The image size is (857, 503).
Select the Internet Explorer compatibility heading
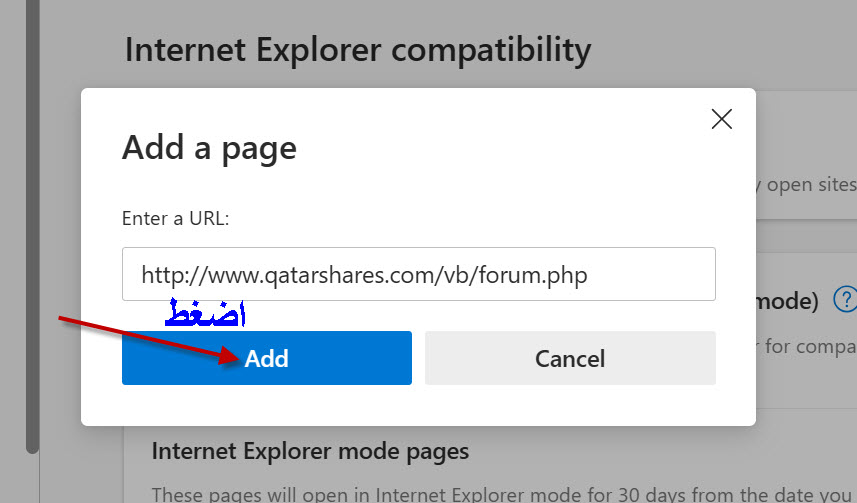pos(358,49)
